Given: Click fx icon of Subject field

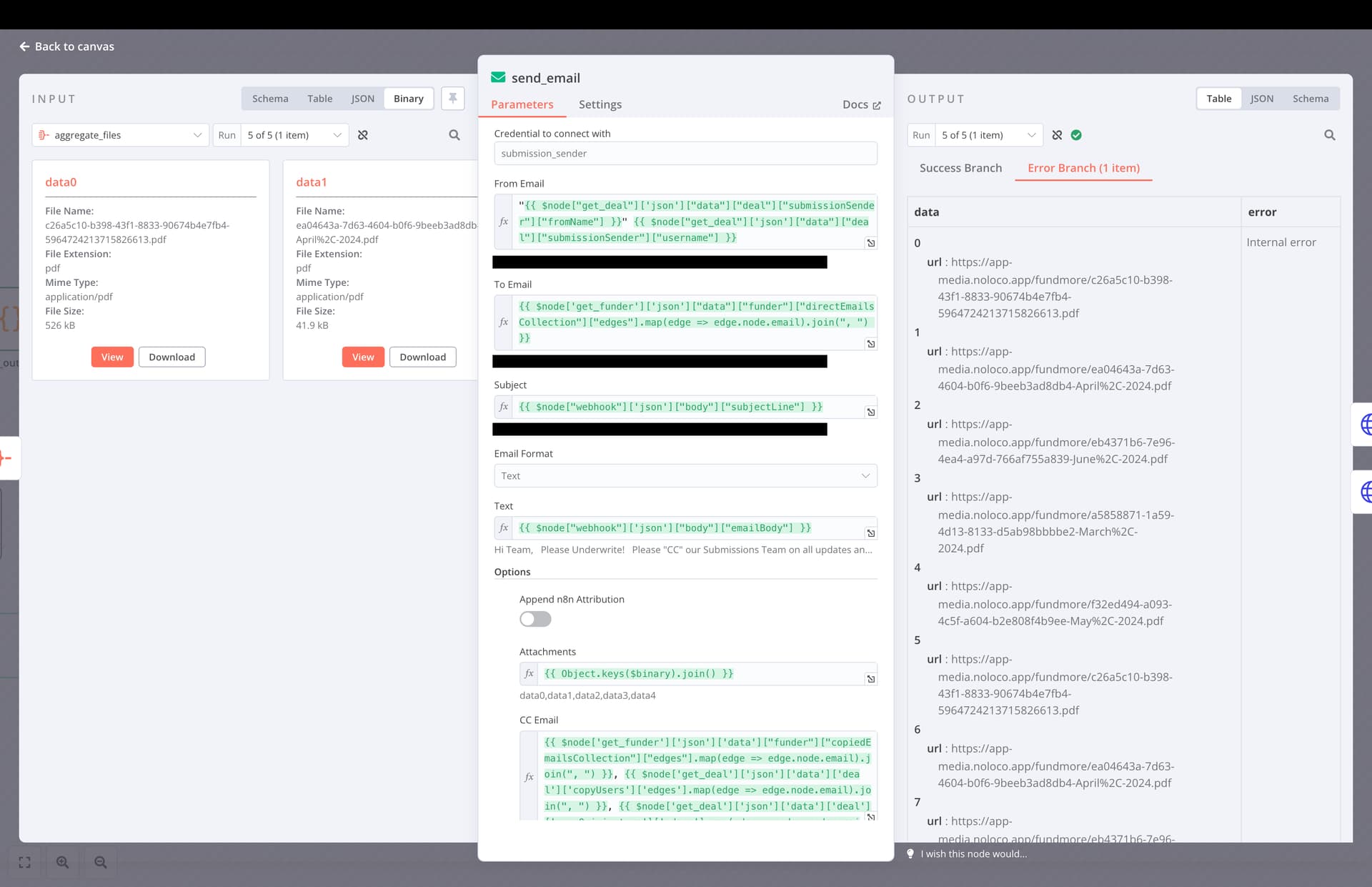Looking at the screenshot, I should point(504,407).
